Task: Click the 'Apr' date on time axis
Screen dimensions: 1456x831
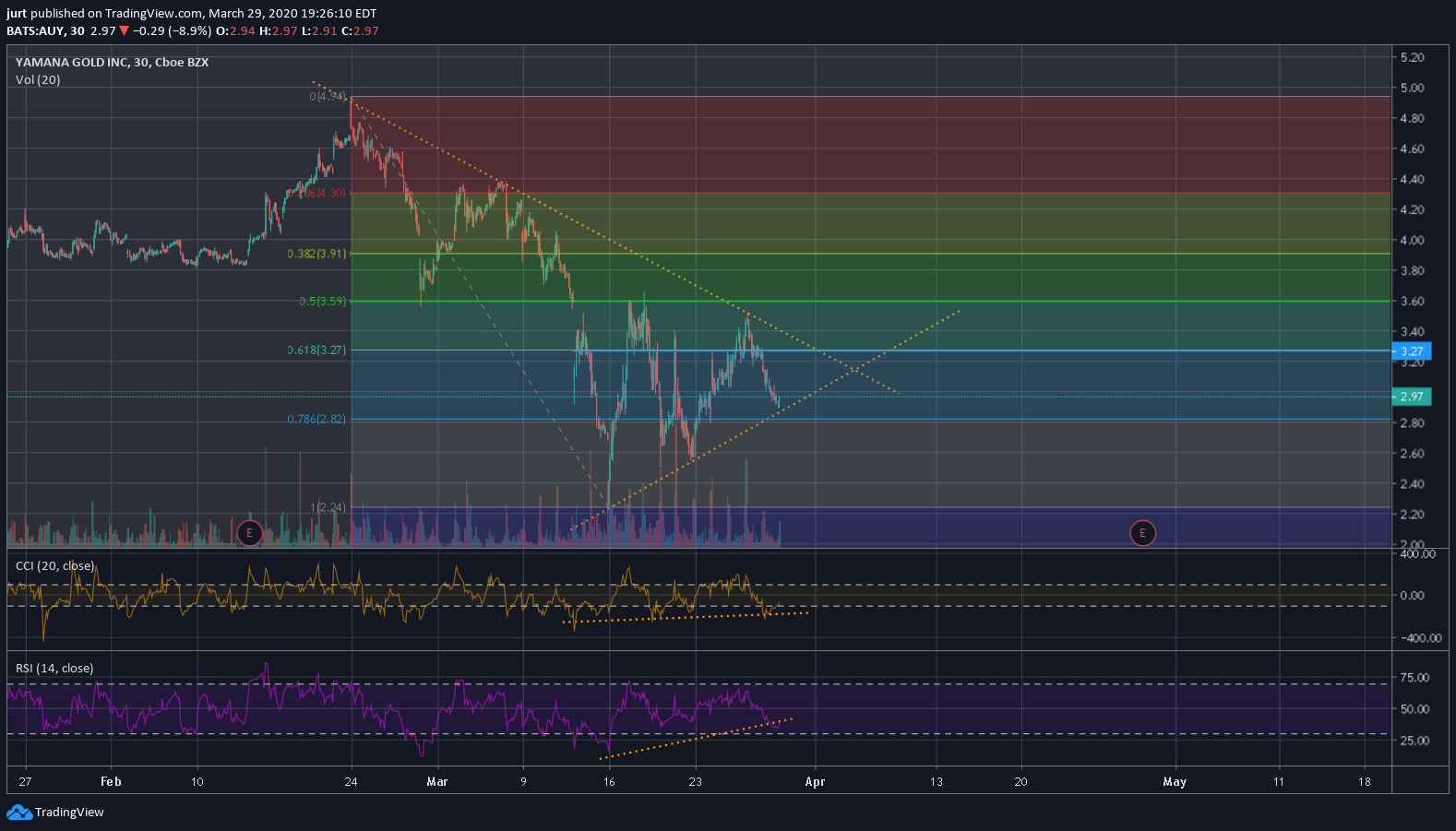Action: click(x=815, y=782)
